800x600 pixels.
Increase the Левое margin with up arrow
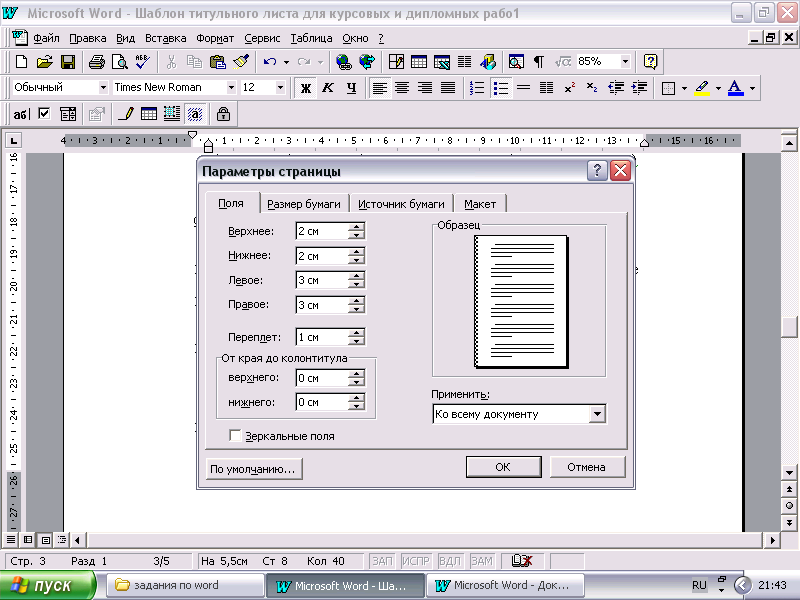click(x=357, y=276)
